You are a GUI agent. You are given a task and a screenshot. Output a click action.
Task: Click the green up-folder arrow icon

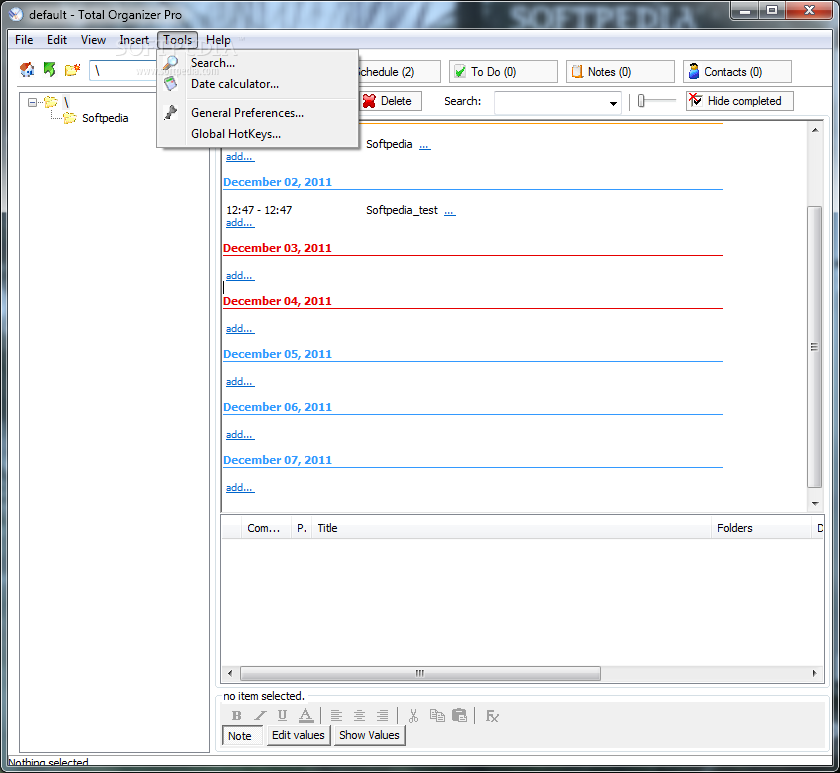point(49,70)
